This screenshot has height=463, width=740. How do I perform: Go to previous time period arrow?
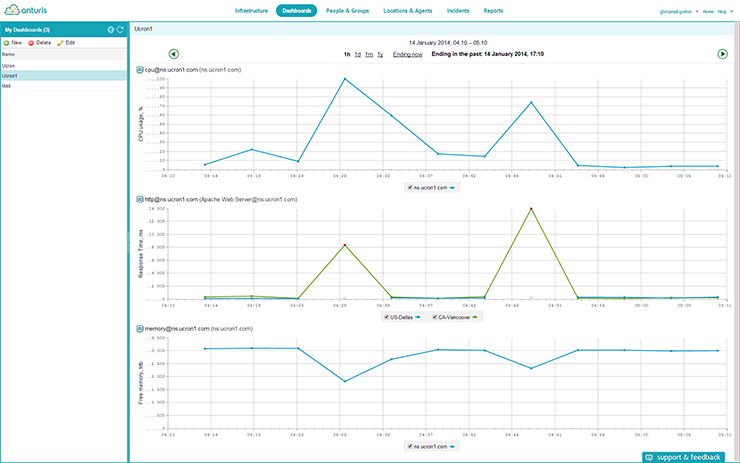173,54
